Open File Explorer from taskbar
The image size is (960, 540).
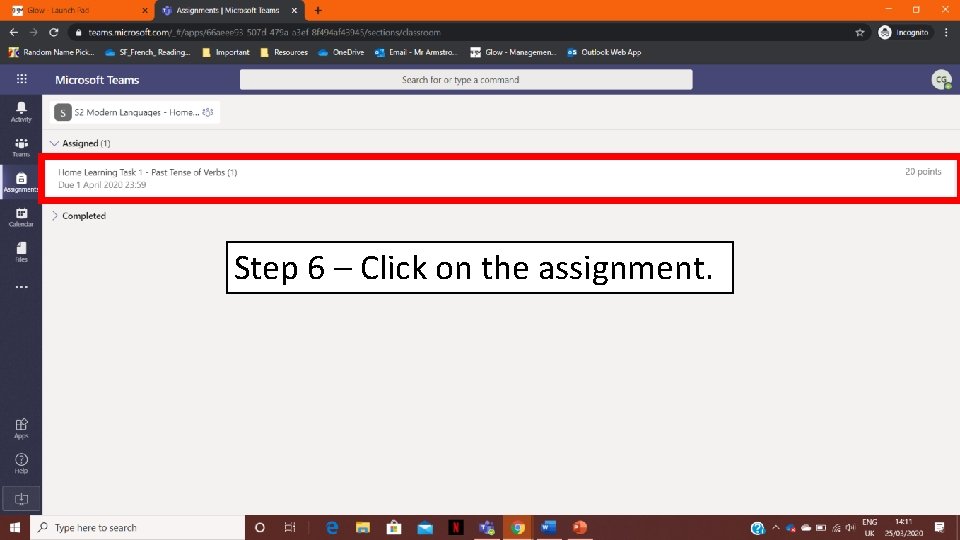coord(362,527)
